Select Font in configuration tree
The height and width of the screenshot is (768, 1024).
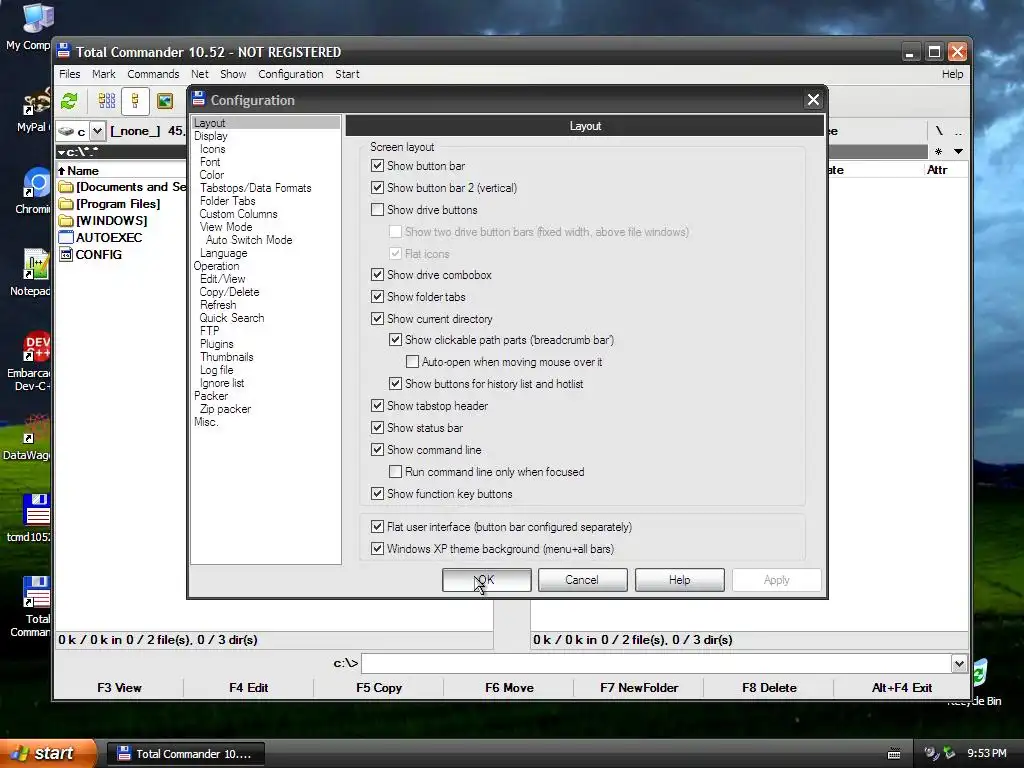pyautogui.click(x=210, y=162)
